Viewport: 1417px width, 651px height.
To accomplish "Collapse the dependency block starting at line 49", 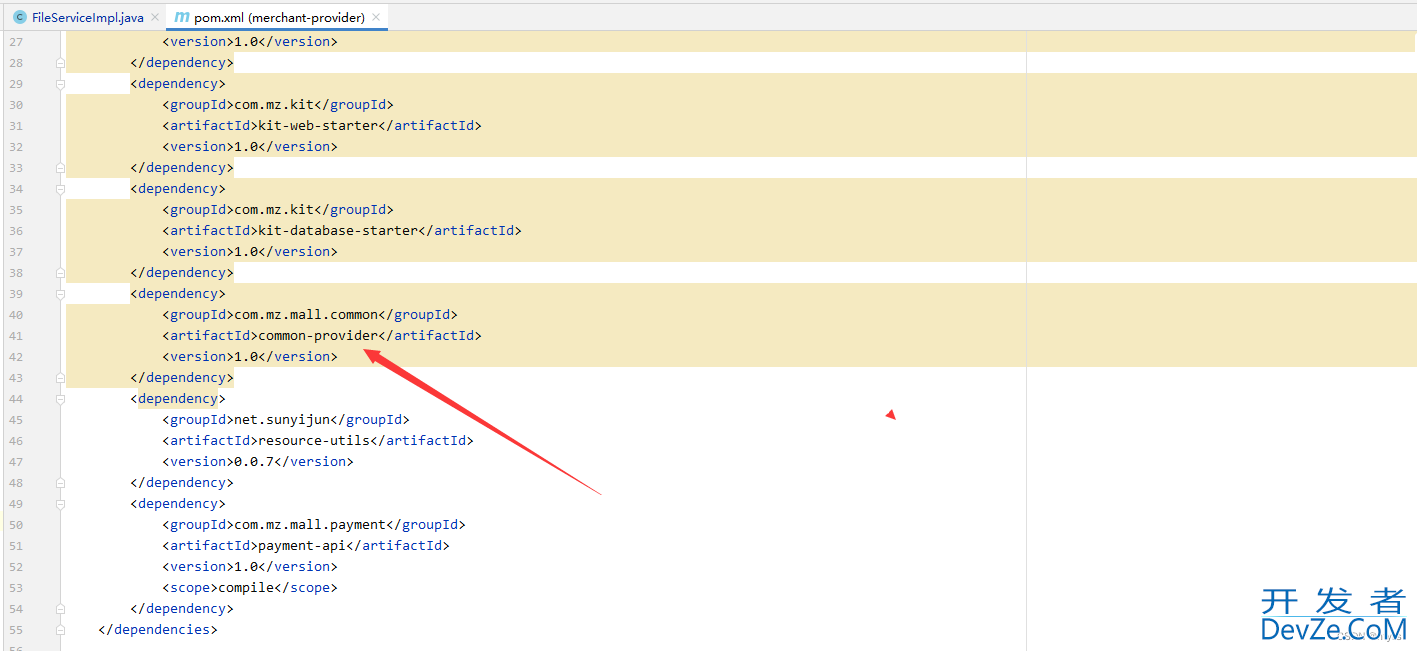I will point(61,504).
